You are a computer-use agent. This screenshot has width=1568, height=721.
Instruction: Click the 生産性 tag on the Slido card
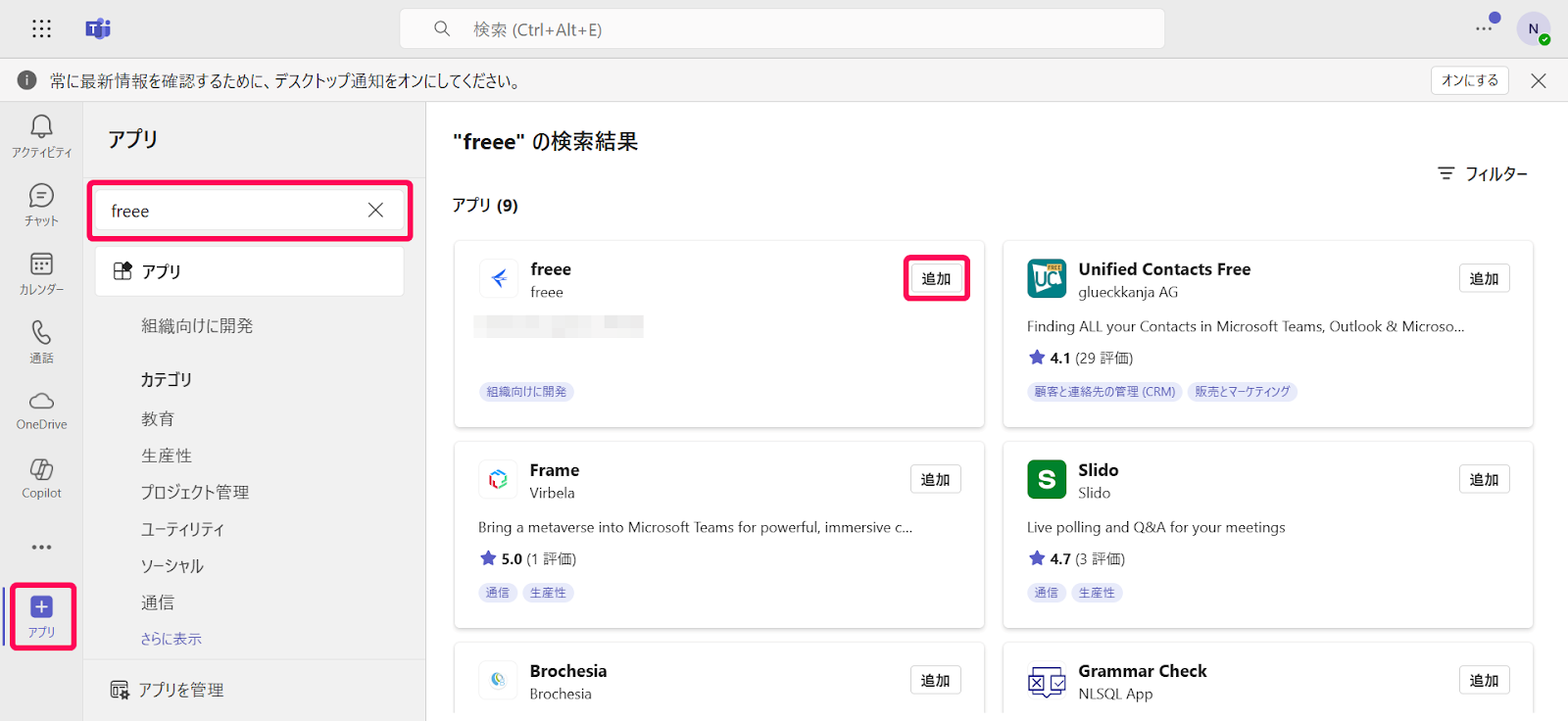pos(1097,593)
